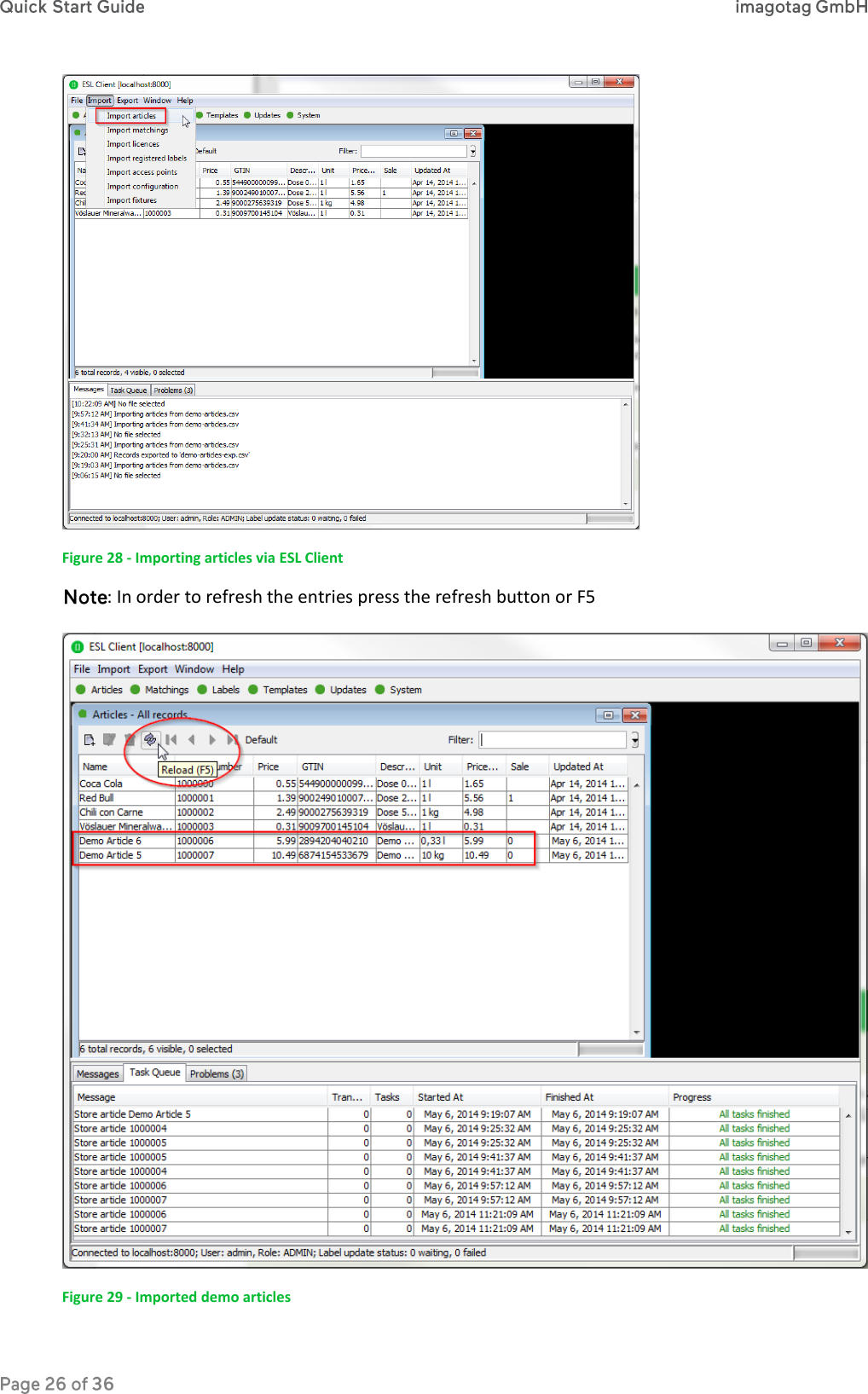Switch to Task Queue tab in lower window
The height and width of the screenshot is (1394, 868).
[155, 1073]
